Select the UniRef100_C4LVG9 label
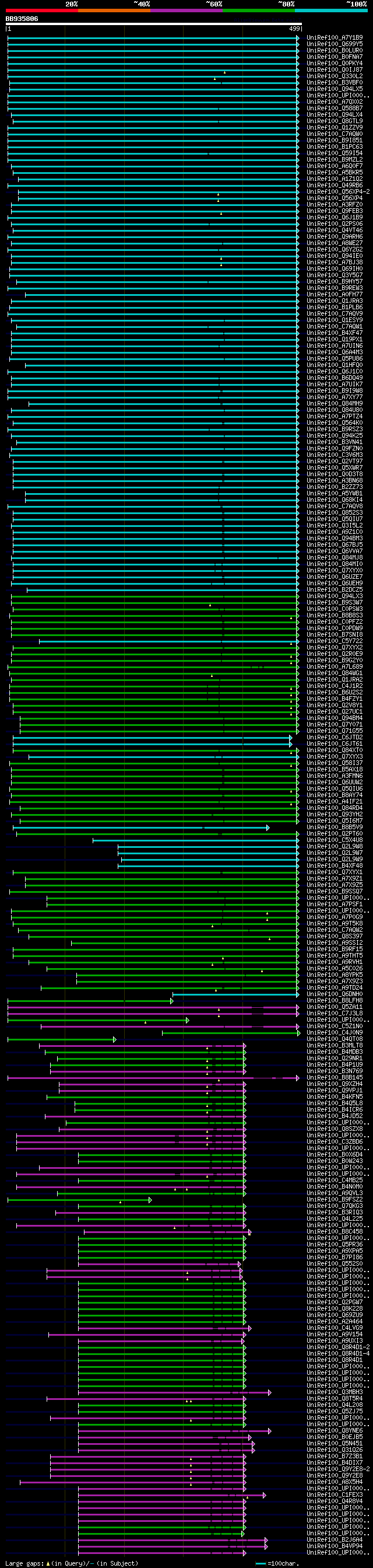 (335, 1328)
